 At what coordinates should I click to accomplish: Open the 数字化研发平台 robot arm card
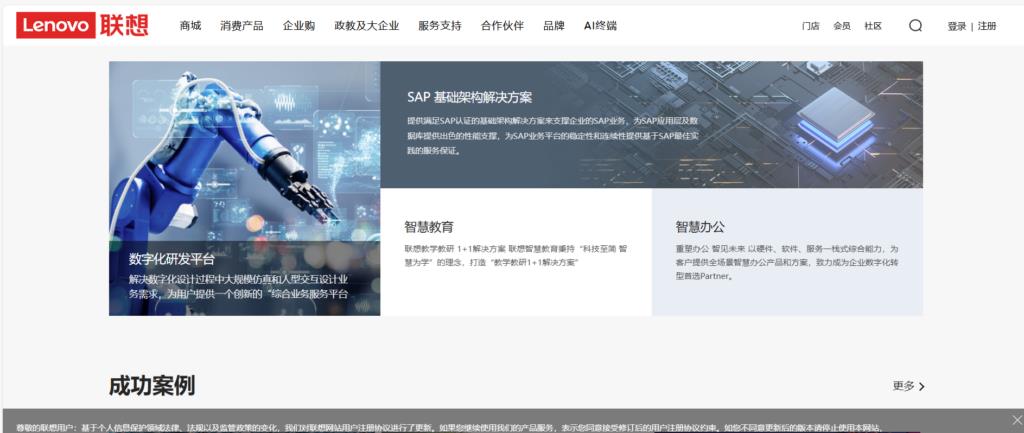tap(244, 188)
